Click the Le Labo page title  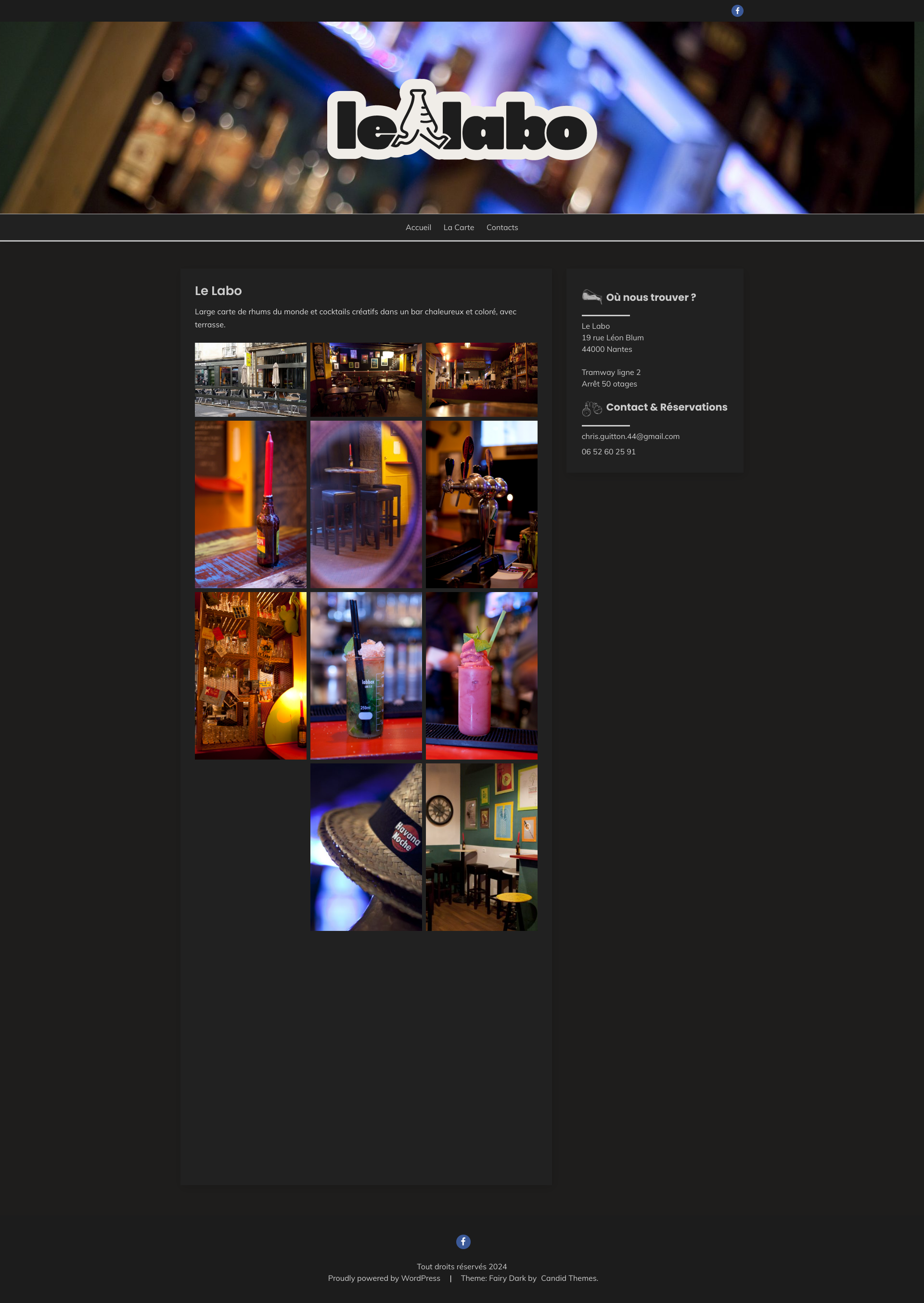coord(218,291)
